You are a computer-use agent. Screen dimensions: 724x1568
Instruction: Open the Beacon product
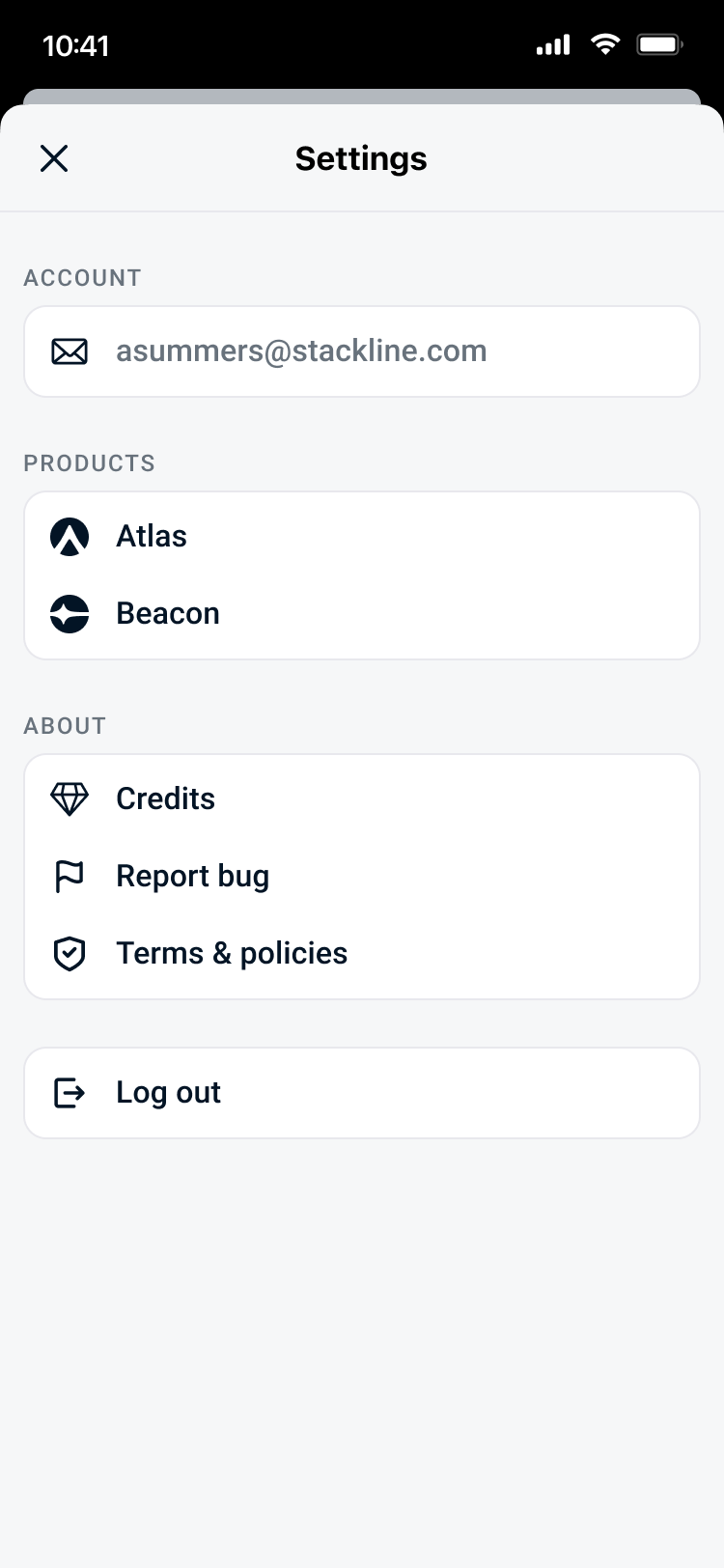168,614
